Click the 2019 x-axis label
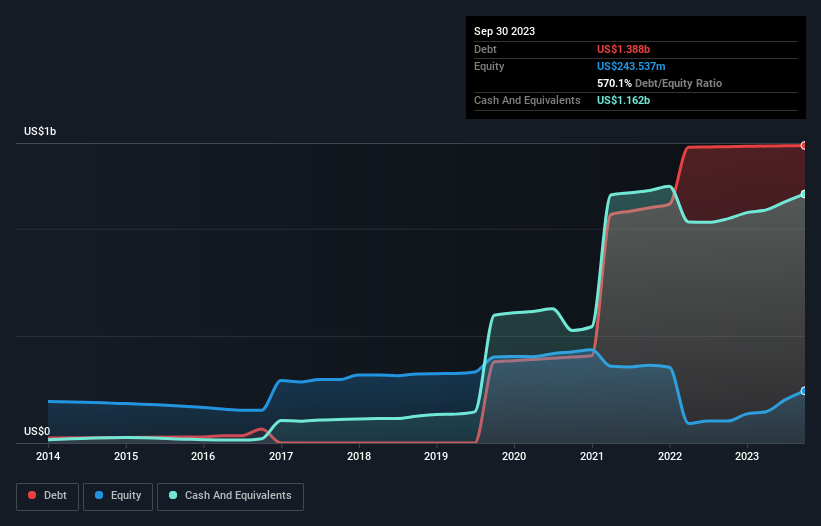The image size is (821, 526). tap(436, 456)
